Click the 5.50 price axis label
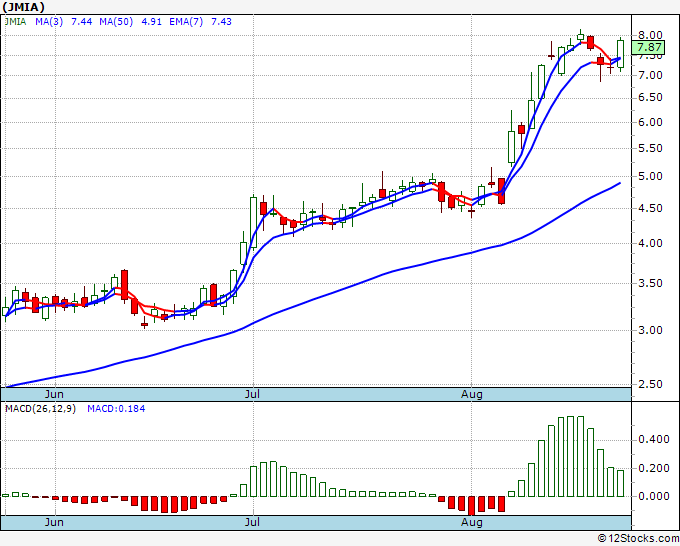The image size is (680, 546). (x=650, y=149)
